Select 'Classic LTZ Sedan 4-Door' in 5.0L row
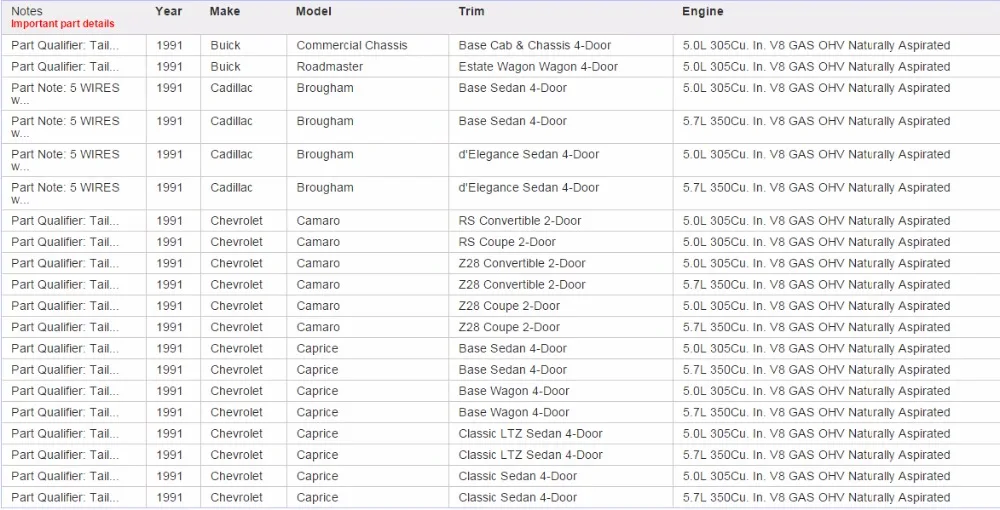Image resolution: width=1000 pixels, height=510 pixels. click(x=530, y=434)
